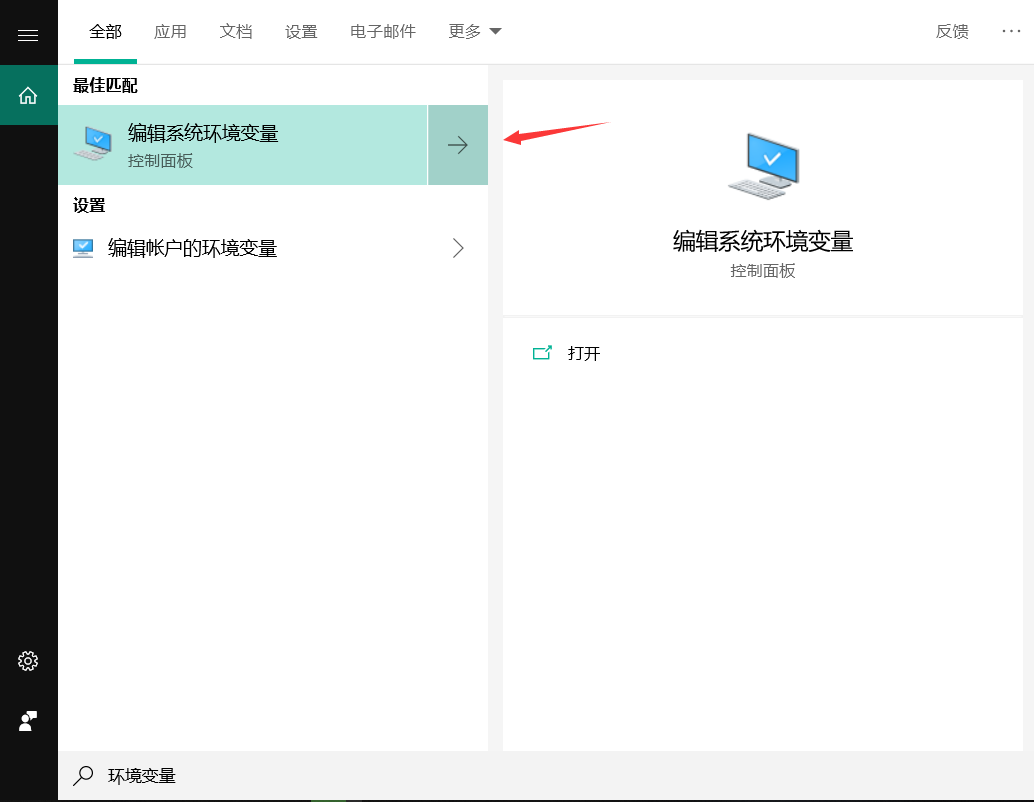Click the open icon next to 打开
Image resolution: width=1034 pixels, height=802 pixels.
click(x=542, y=353)
